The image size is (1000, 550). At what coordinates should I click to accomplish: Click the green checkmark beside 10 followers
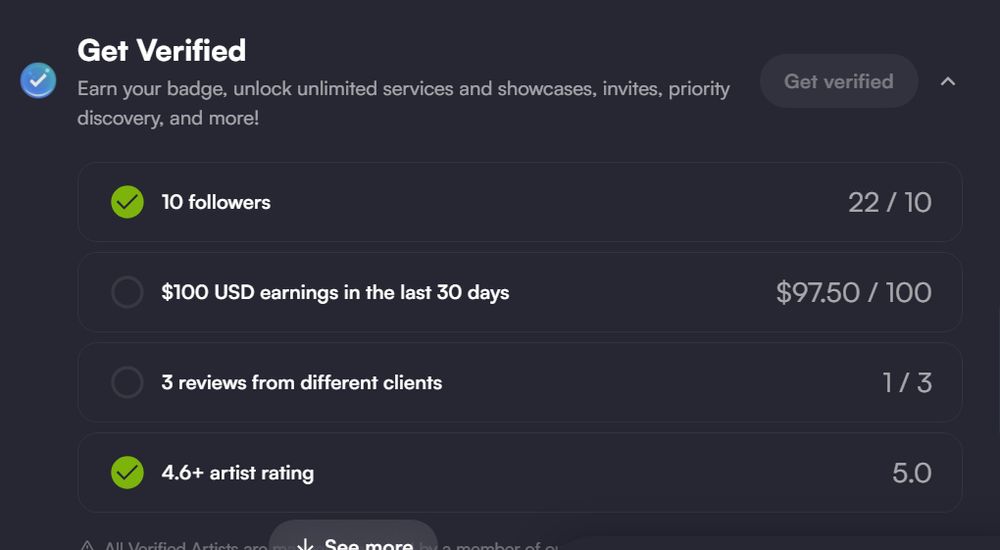128,202
